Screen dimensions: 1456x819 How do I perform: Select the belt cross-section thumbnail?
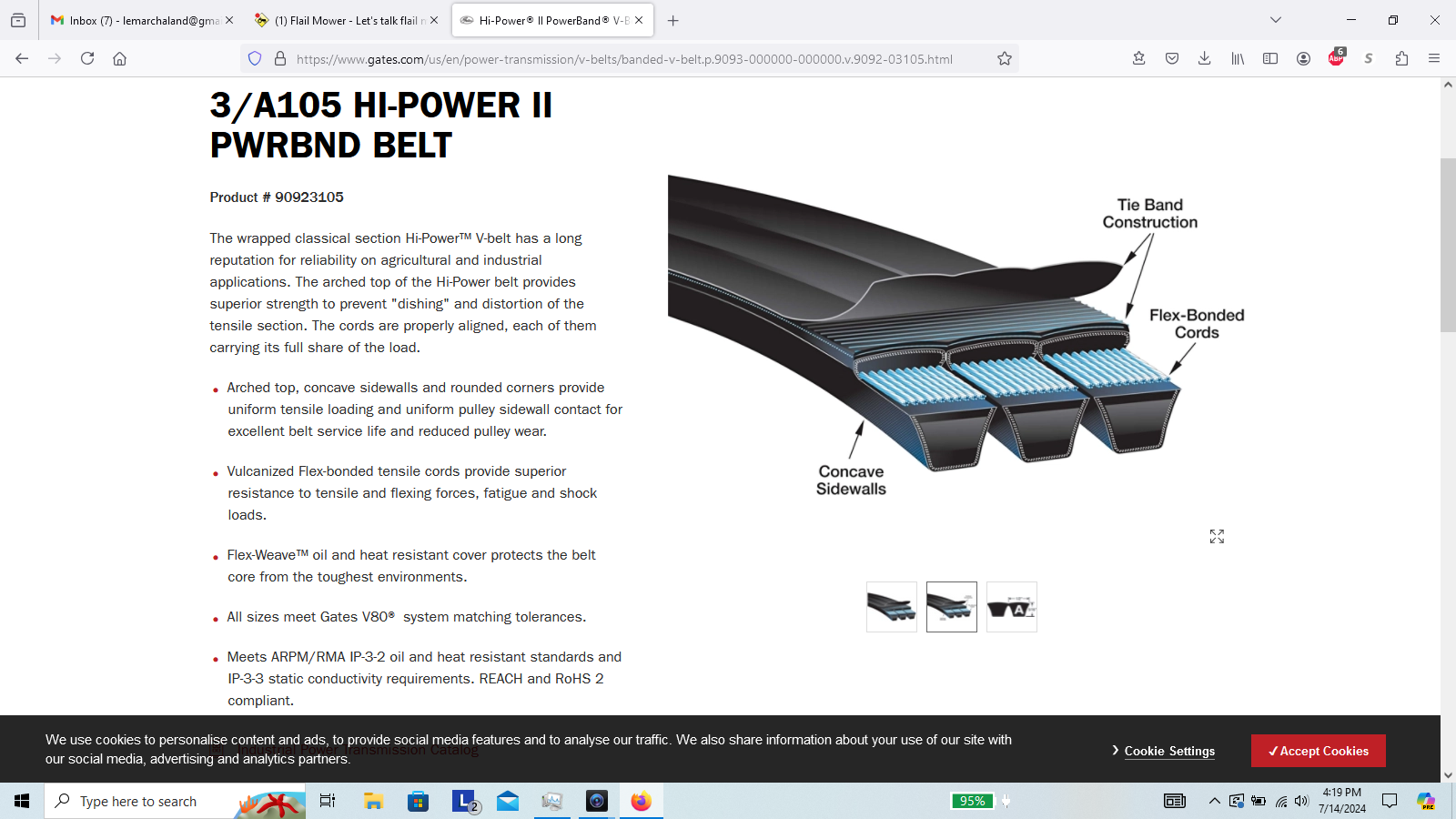click(x=1011, y=607)
